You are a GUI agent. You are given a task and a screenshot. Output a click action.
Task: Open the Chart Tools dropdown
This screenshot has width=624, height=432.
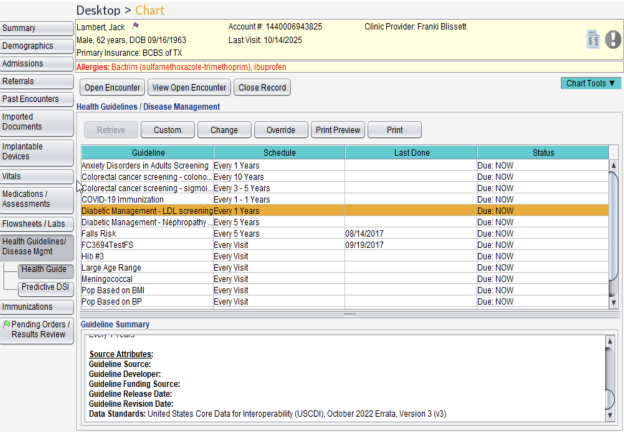[x=590, y=83]
